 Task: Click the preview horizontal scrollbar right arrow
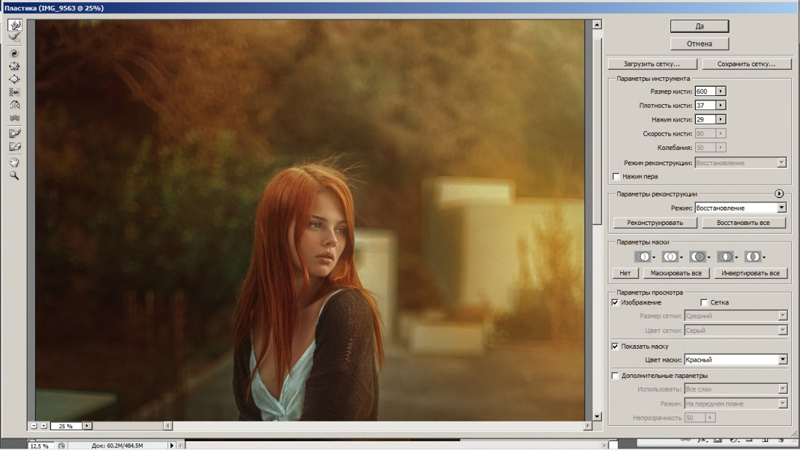coord(587,426)
